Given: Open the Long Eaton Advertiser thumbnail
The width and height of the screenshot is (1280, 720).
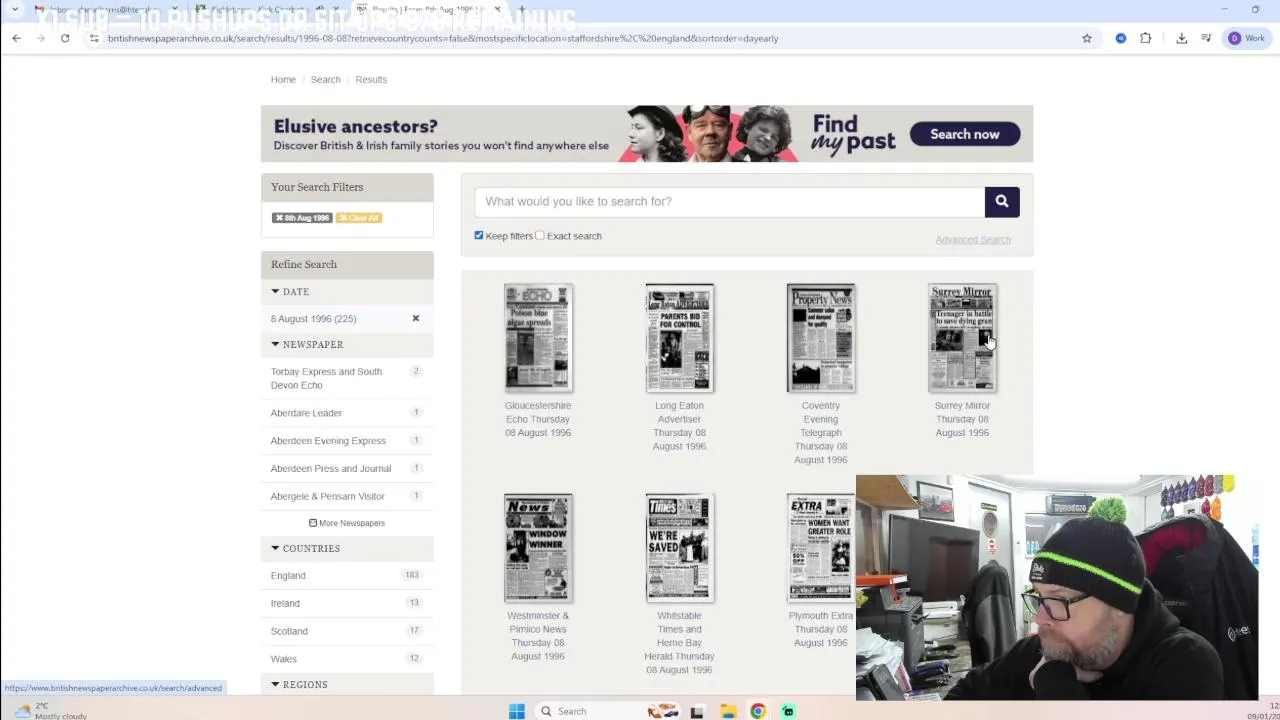Looking at the screenshot, I should (x=679, y=338).
